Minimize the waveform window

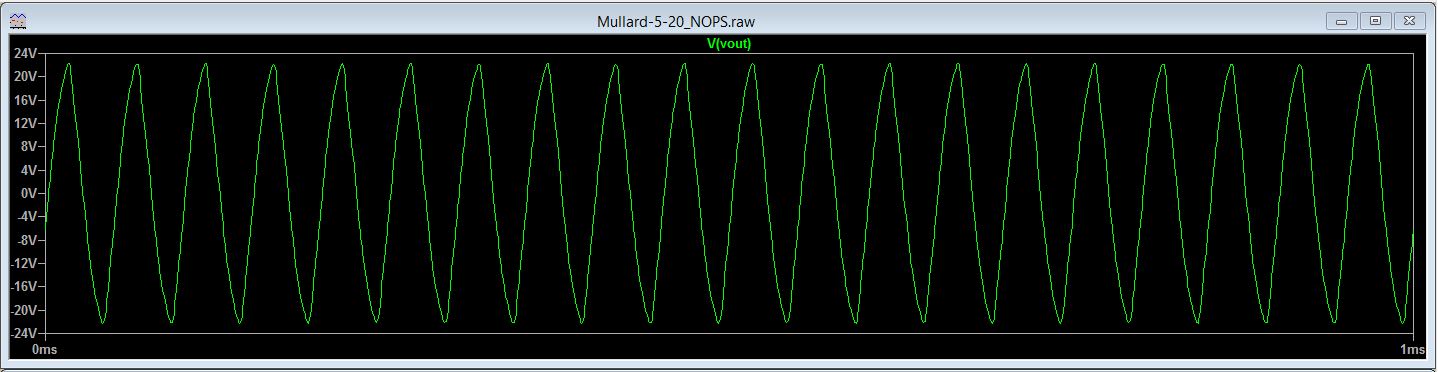point(1341,20)
